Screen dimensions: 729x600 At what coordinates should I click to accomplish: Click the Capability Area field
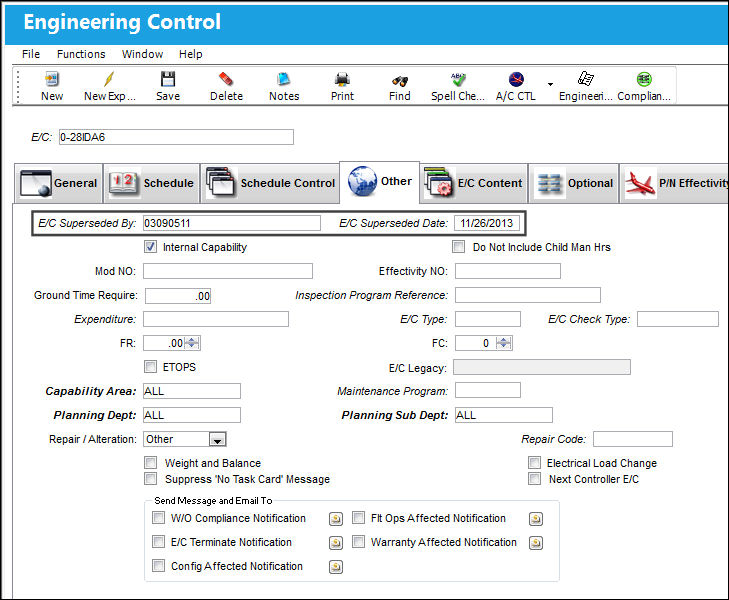click(192, 391)
